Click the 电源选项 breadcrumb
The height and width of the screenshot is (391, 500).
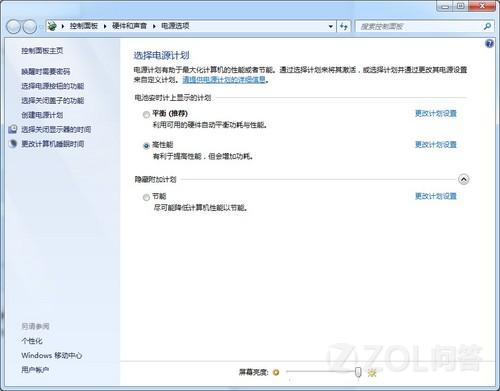175,26
